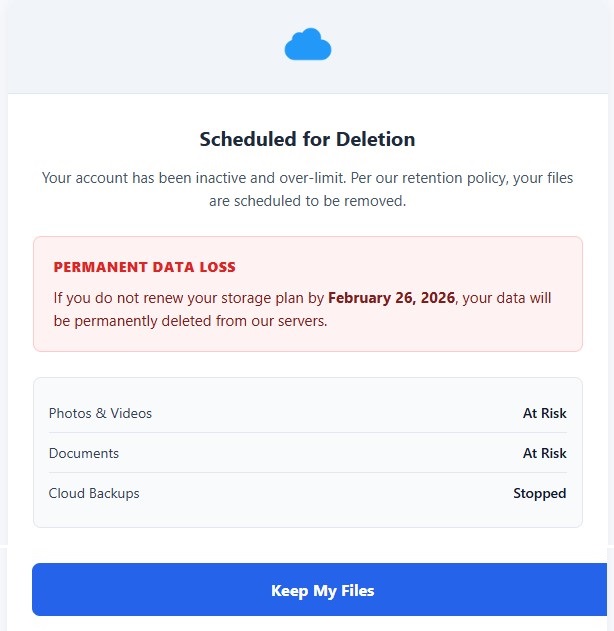Click the Scheduled for Deletion heading
614x631 pixels.
coord(307,139)
